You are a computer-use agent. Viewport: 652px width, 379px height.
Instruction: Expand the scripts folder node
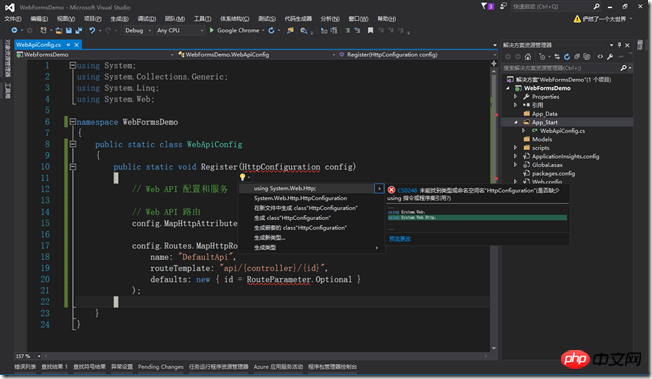[x=516, y=148]
